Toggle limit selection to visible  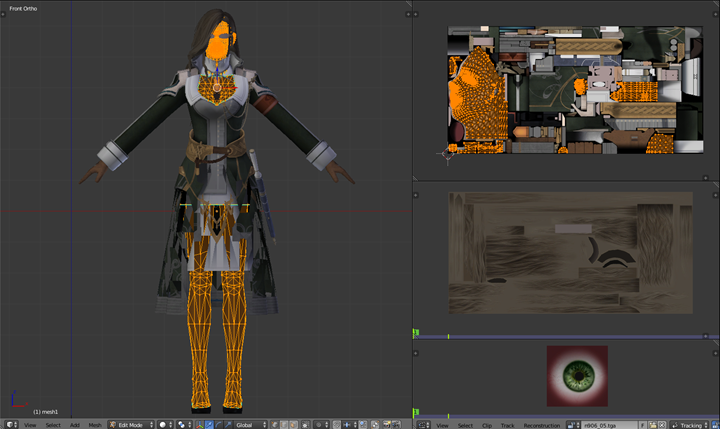305,424
